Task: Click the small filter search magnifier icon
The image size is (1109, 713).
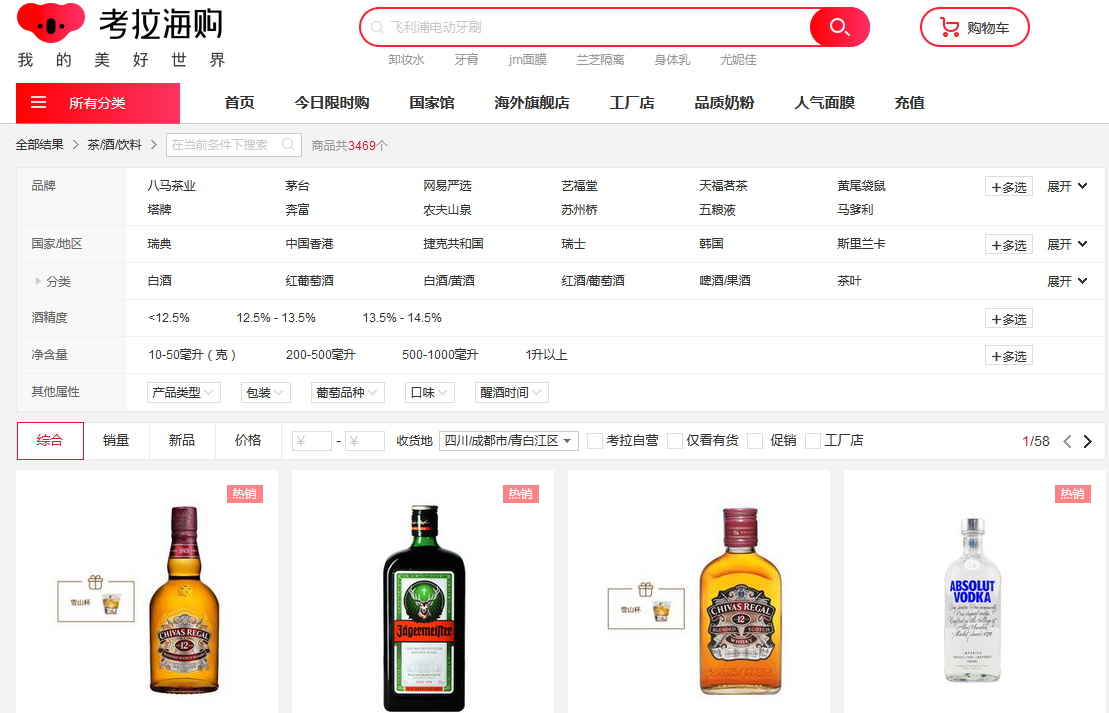Action: [288, 145]
